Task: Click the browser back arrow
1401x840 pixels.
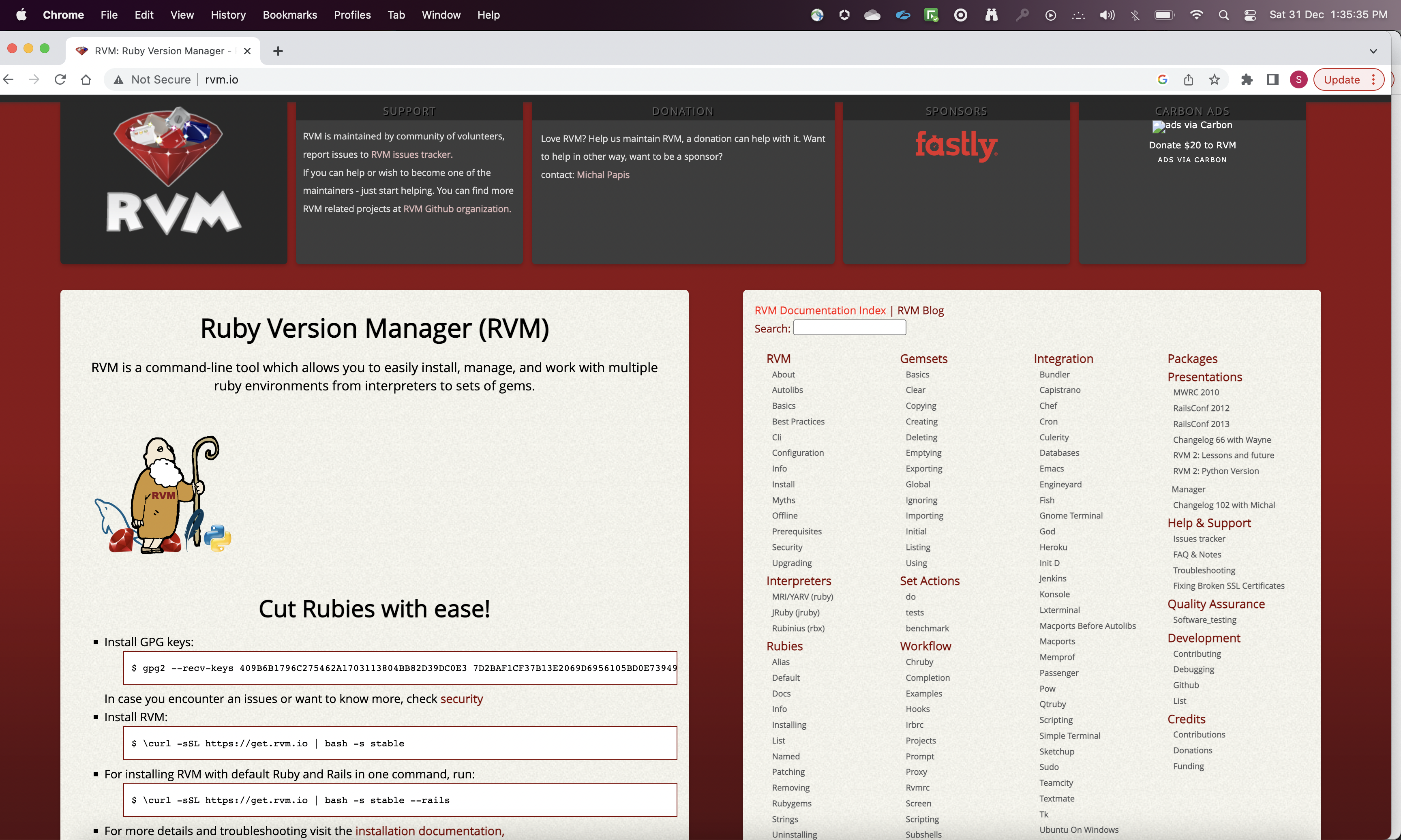Action: click(x=9, y=80)
